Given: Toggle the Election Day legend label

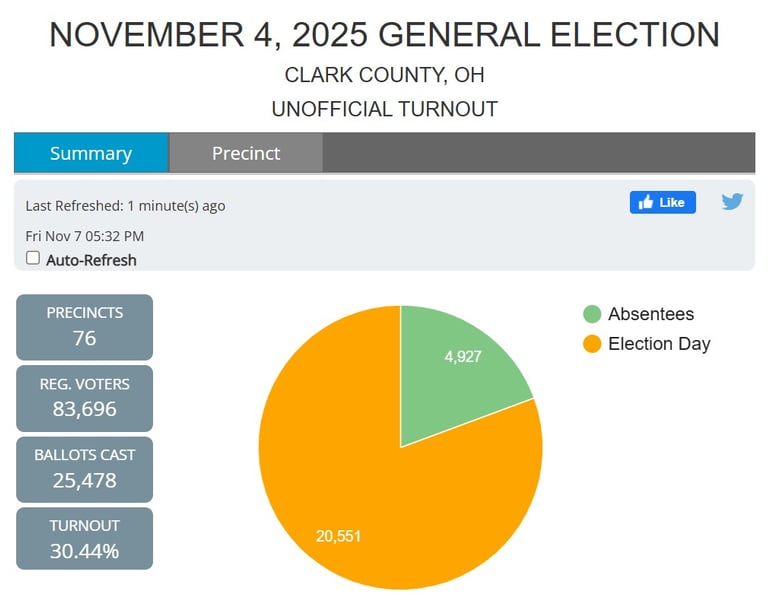Looking at the screenshot, I should point(659,344).
